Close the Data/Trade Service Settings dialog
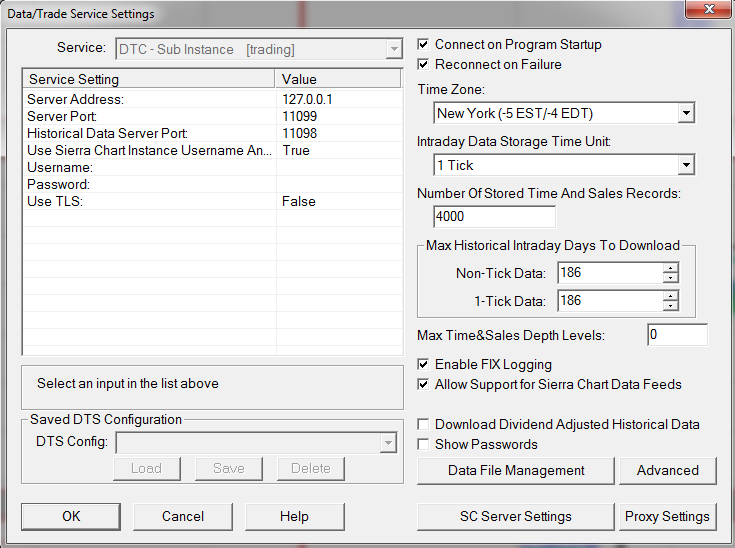 [x=708, y=9]
